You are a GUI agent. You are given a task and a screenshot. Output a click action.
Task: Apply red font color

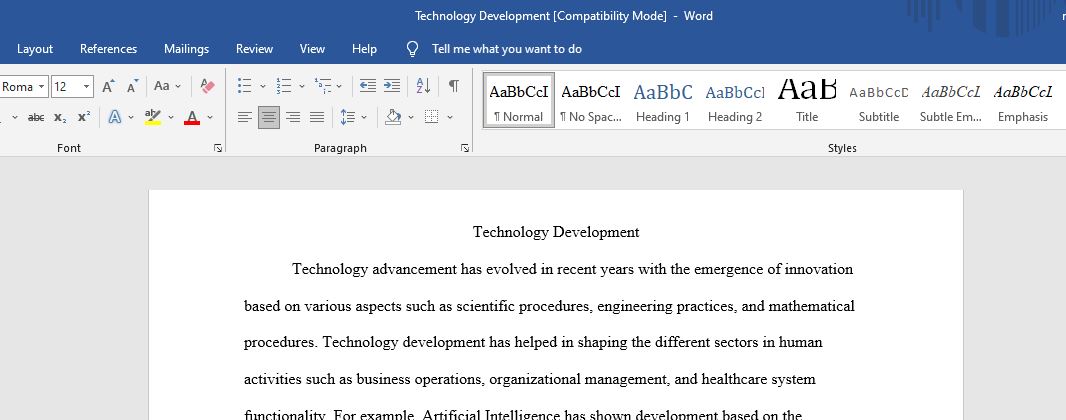pyautogui.click(x=192, y=118)
